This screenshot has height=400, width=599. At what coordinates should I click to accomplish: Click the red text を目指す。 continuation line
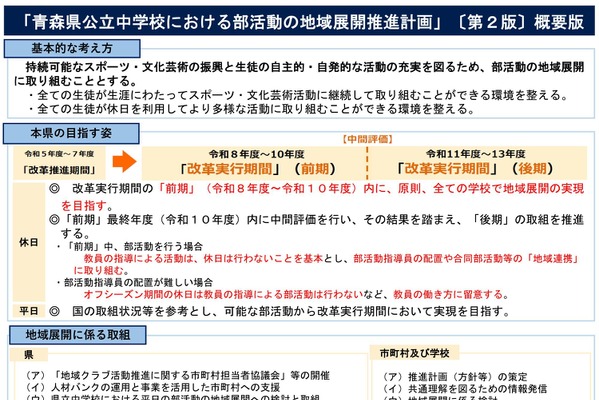pyautogui.click(x=87, y=206)
